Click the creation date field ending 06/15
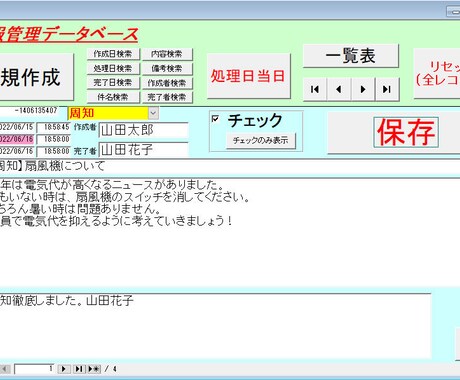Screen dimensions: 460x380 [17, 127]
